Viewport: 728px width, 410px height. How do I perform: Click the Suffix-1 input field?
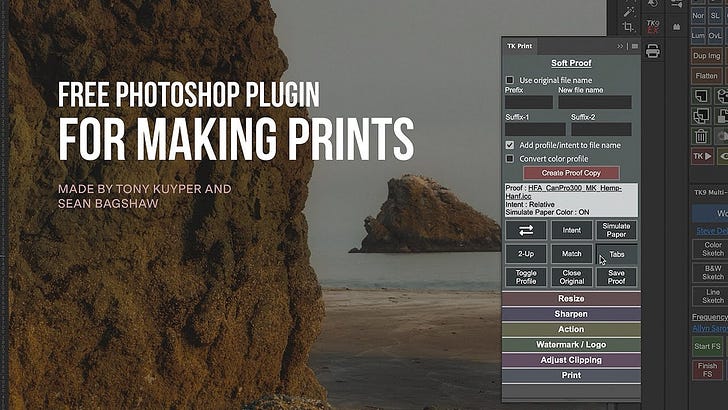coord(535,129)
